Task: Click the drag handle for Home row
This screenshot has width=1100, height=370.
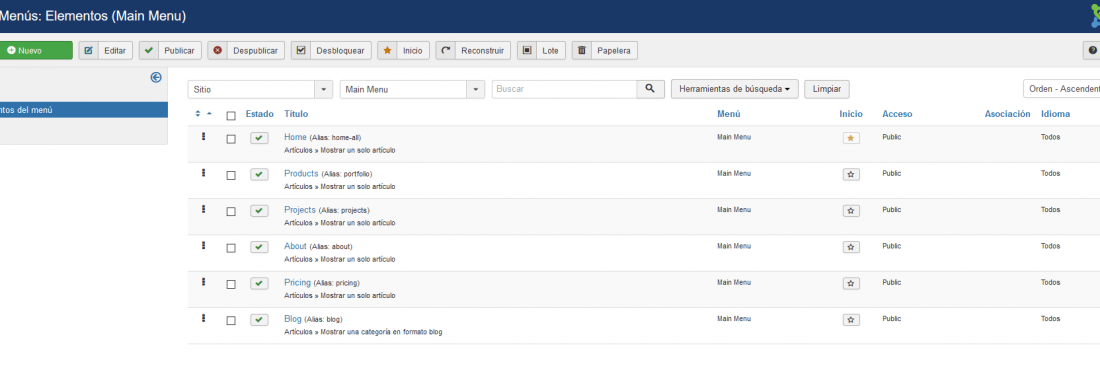Action: 203,137
